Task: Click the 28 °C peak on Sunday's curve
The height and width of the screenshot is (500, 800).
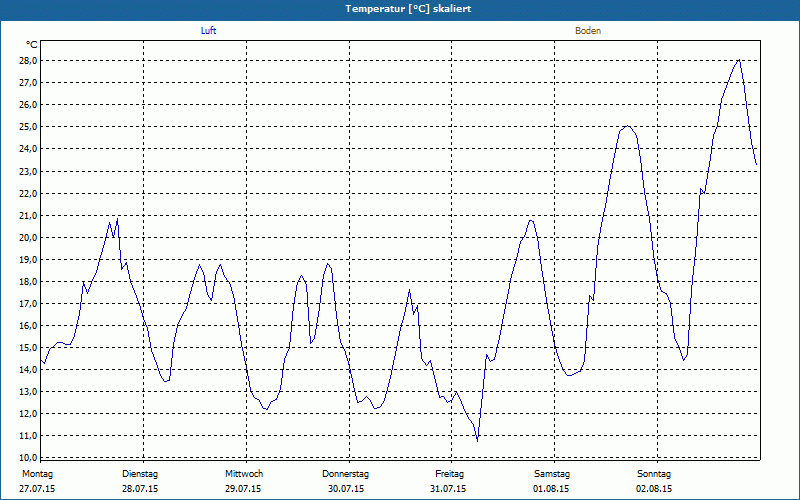Action: pyautogui.click(x=739, y=60)
